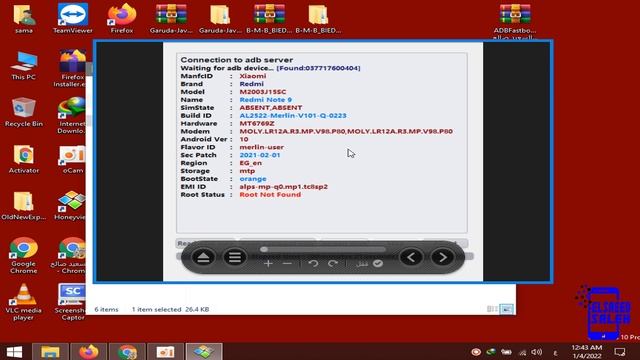The width and height of the screenshot is (640, 360).
Task: Switch to Honeyview in the taskbar
Action: click(x=204, y=352)
